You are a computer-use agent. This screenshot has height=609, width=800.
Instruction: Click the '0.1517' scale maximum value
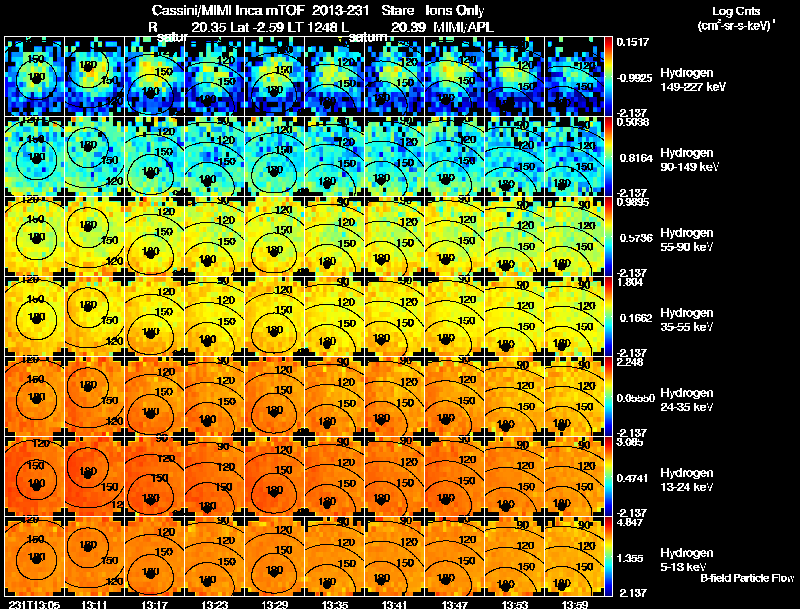(x=633, y=42)
